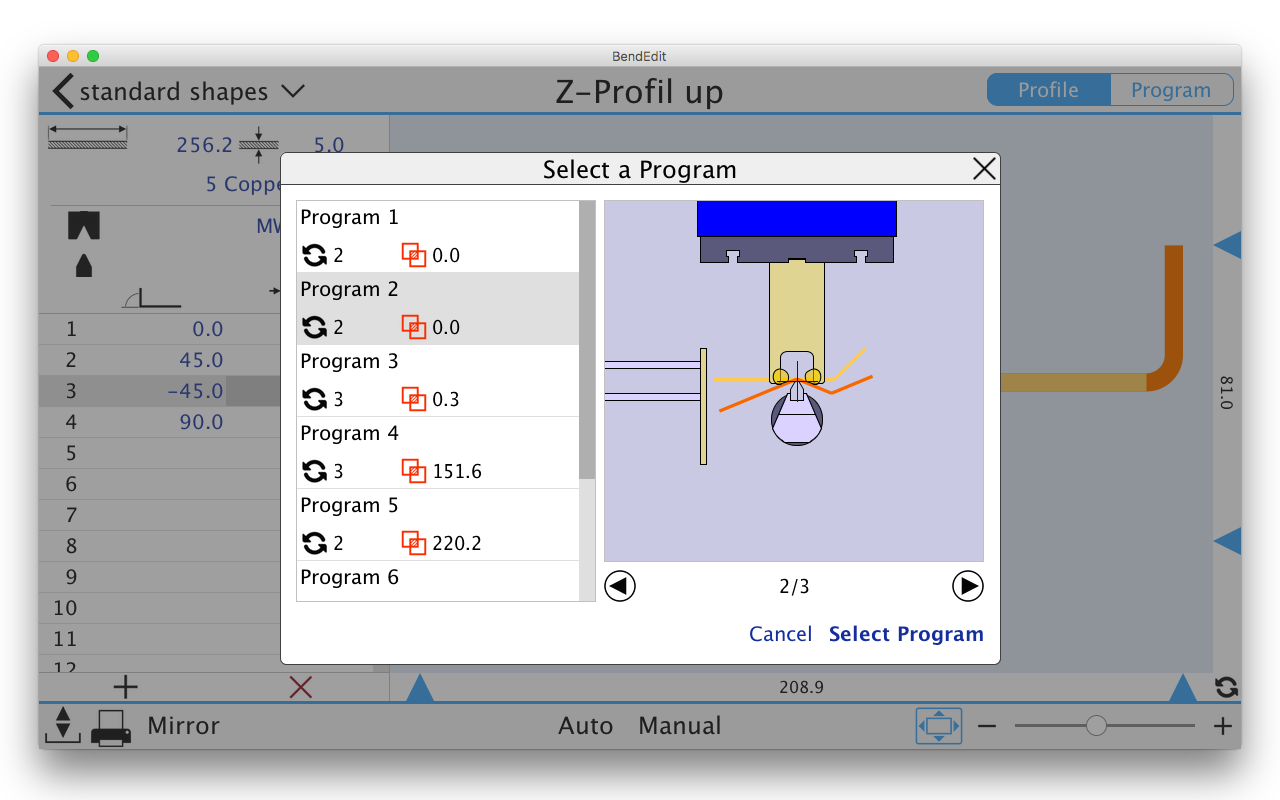Show previous bending step with left arrow

coord(620,586)
